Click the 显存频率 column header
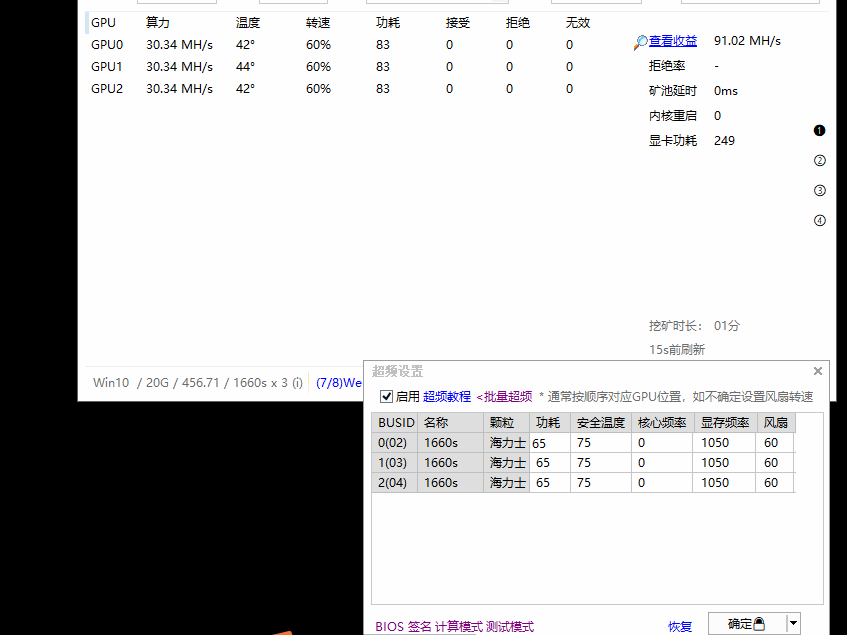Viewport: 847px width, 635px height. coord(724,423)
